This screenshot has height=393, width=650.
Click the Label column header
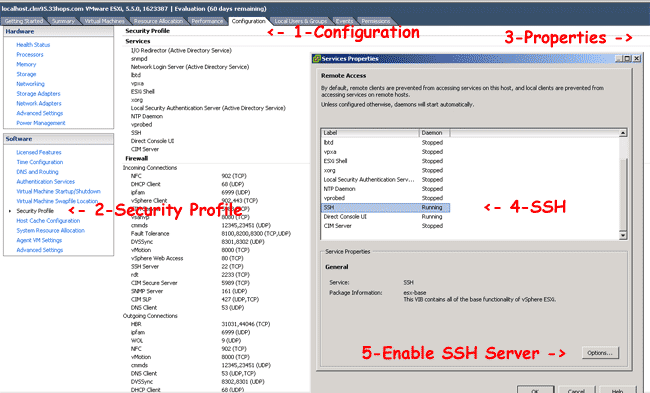click(x=370, y=133)
